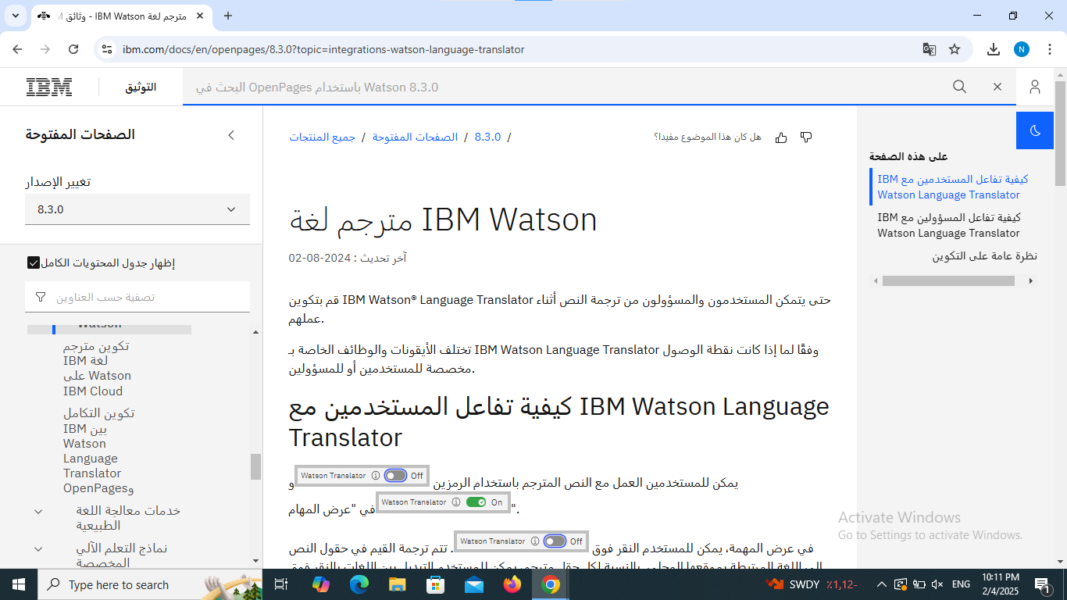Click the تصفية حسب العناوين filter field
The image size is (1067, 600).
137,297
